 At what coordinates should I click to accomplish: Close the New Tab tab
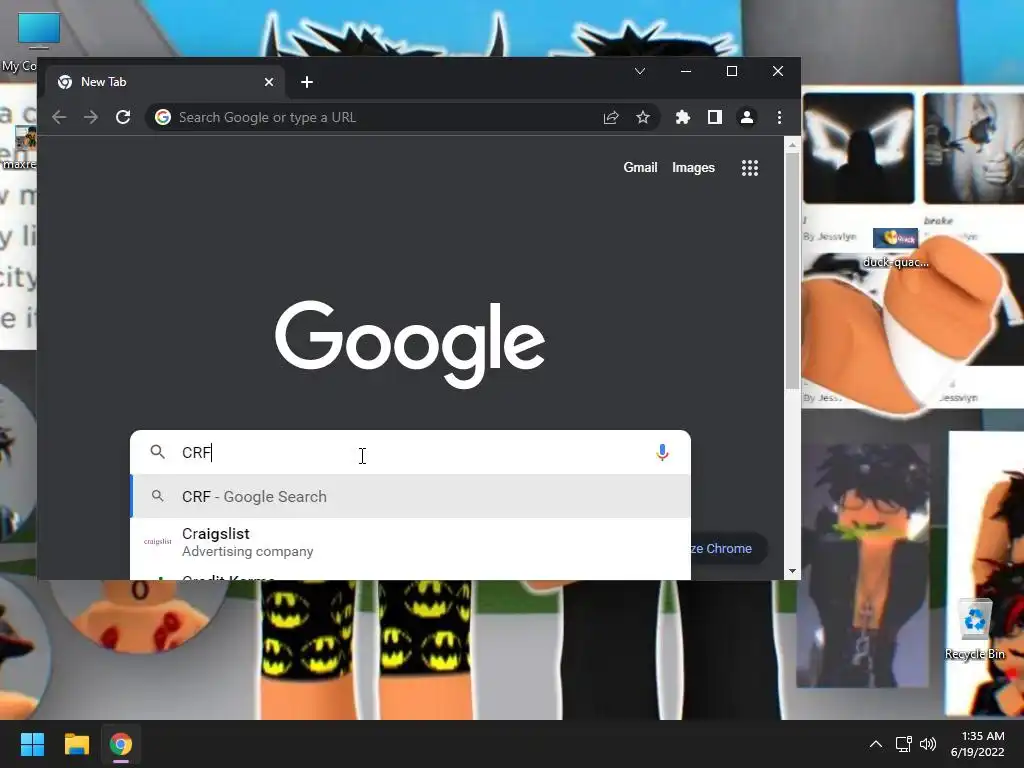[x=269, y=82]
